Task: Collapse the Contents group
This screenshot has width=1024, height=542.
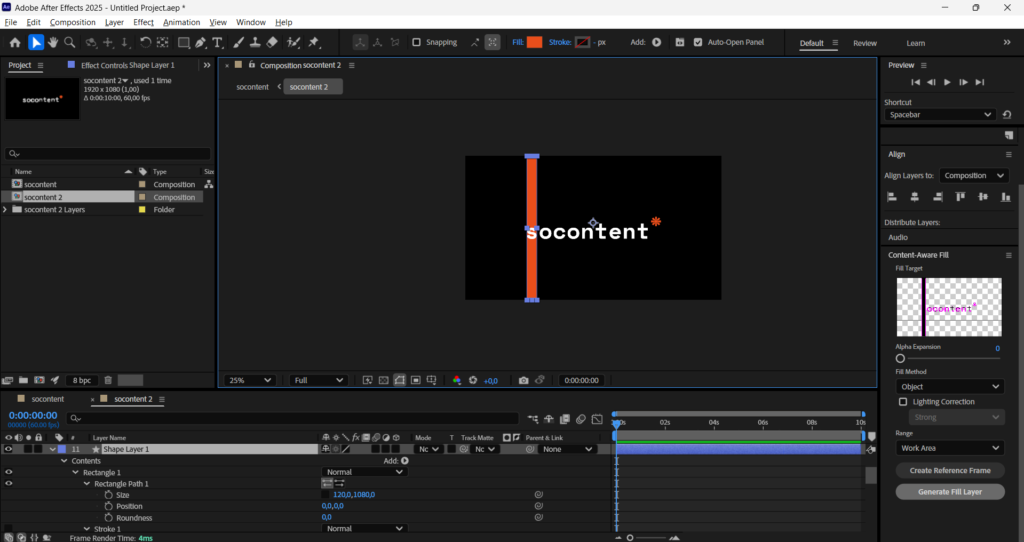Action: [x=64, y=461]
